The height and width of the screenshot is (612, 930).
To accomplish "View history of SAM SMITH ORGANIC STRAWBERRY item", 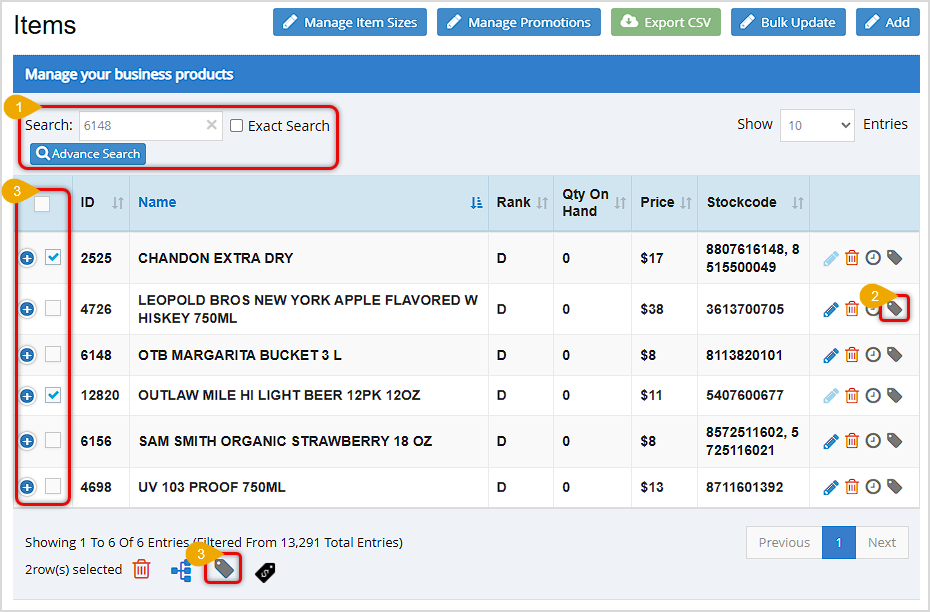I will click(x=872, y=440).
